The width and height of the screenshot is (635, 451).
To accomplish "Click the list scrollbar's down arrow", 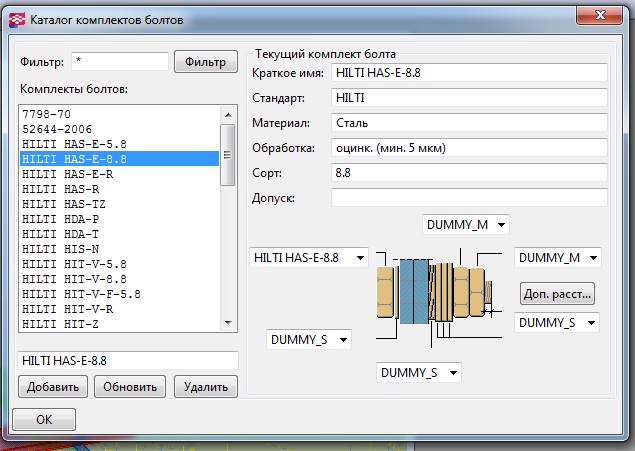I will [x=228, y=322].
